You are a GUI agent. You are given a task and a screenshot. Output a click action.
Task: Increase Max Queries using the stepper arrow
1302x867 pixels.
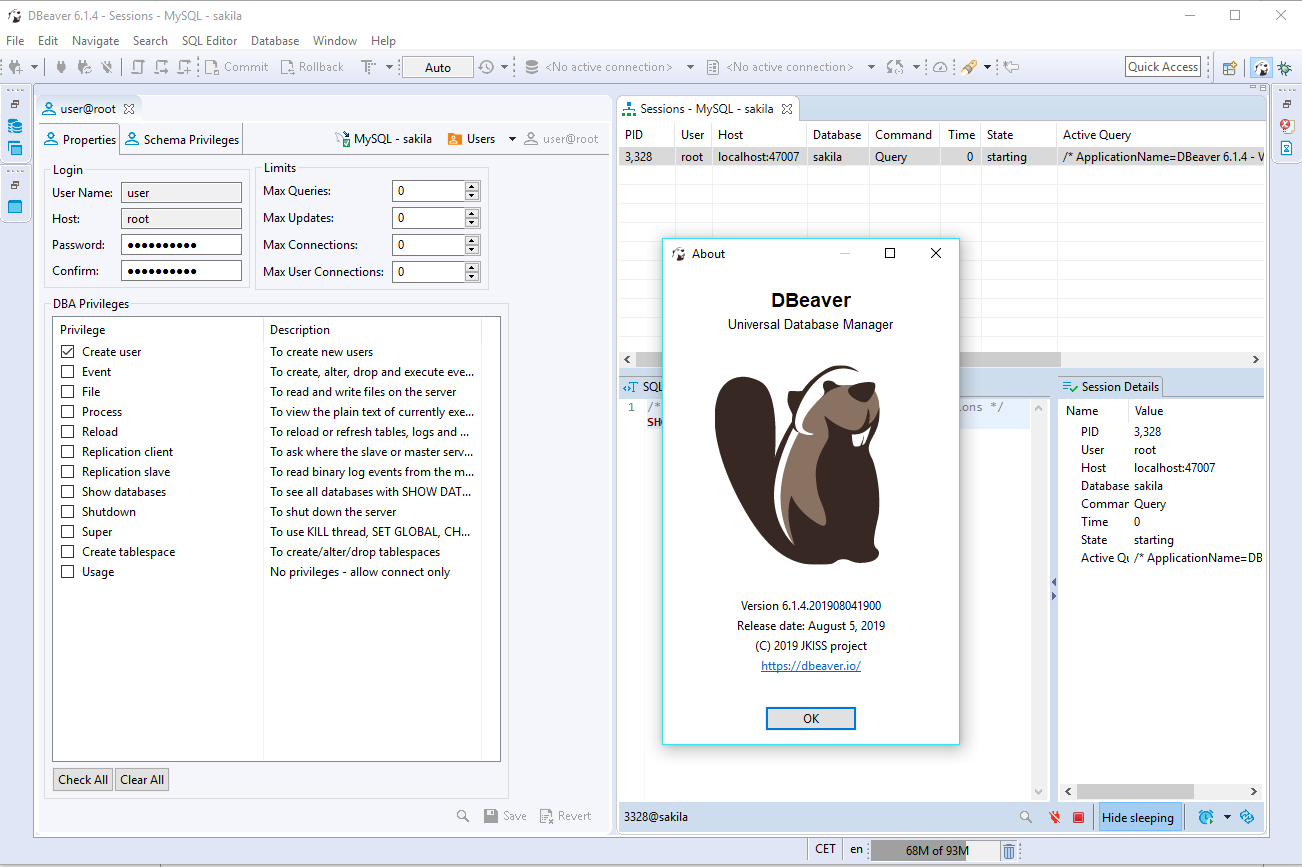(471, 186)
